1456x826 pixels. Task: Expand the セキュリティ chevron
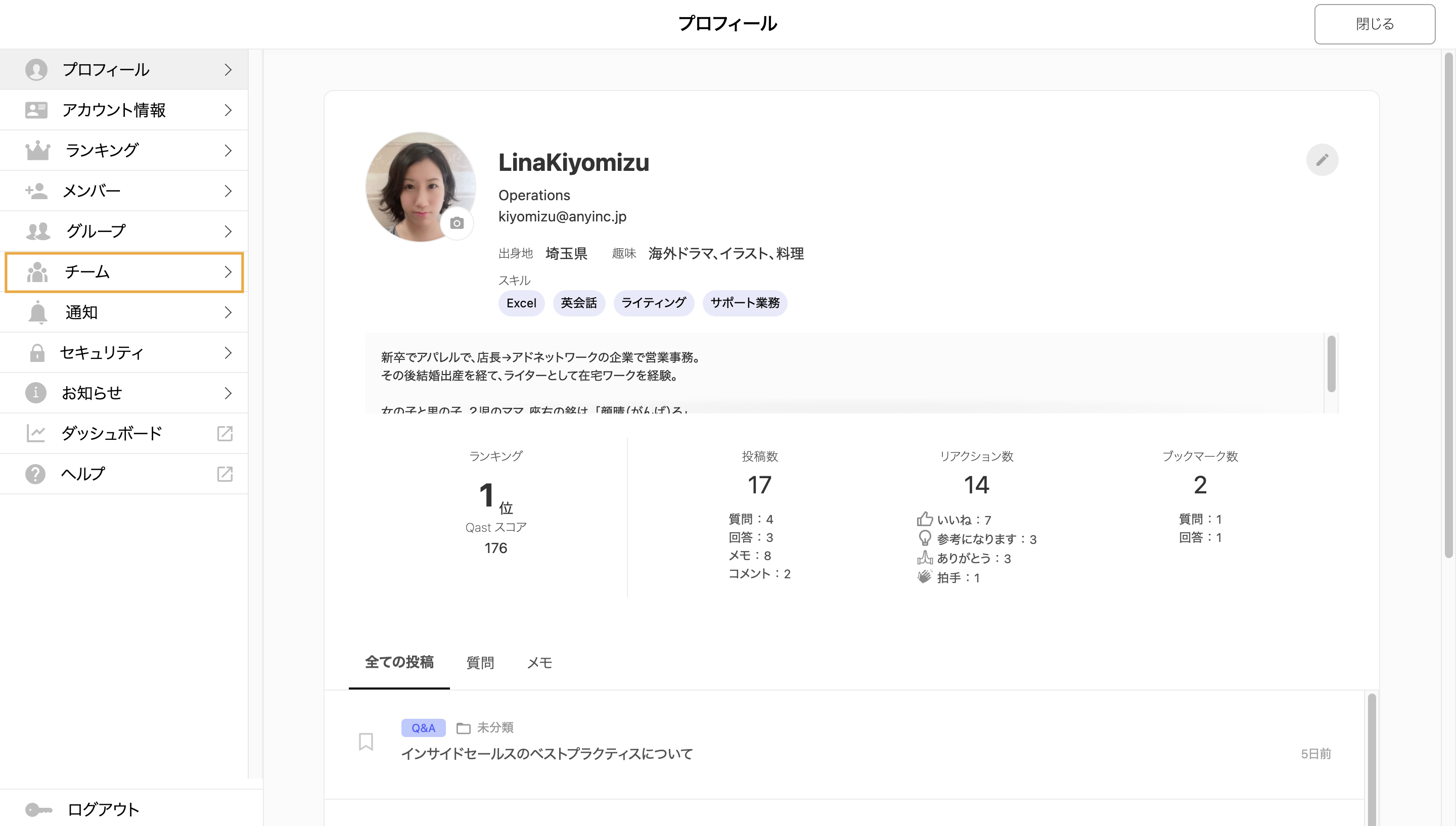click(228, 352)
